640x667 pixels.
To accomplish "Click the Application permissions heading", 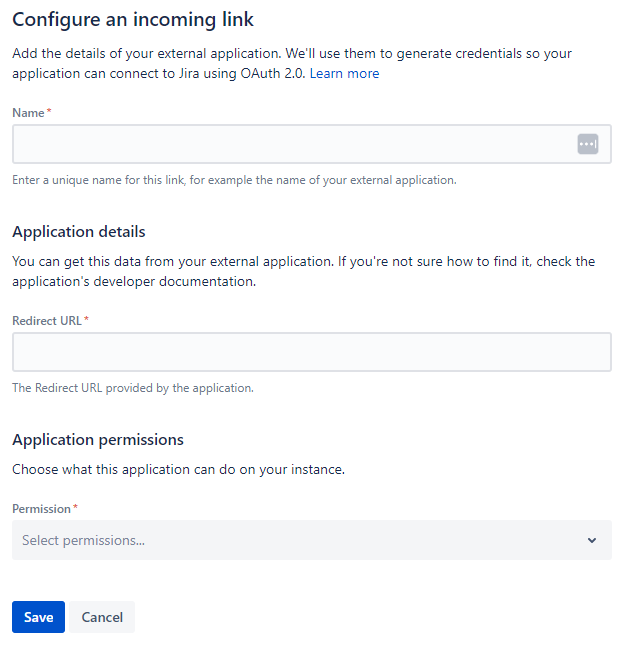I will 98,440.
